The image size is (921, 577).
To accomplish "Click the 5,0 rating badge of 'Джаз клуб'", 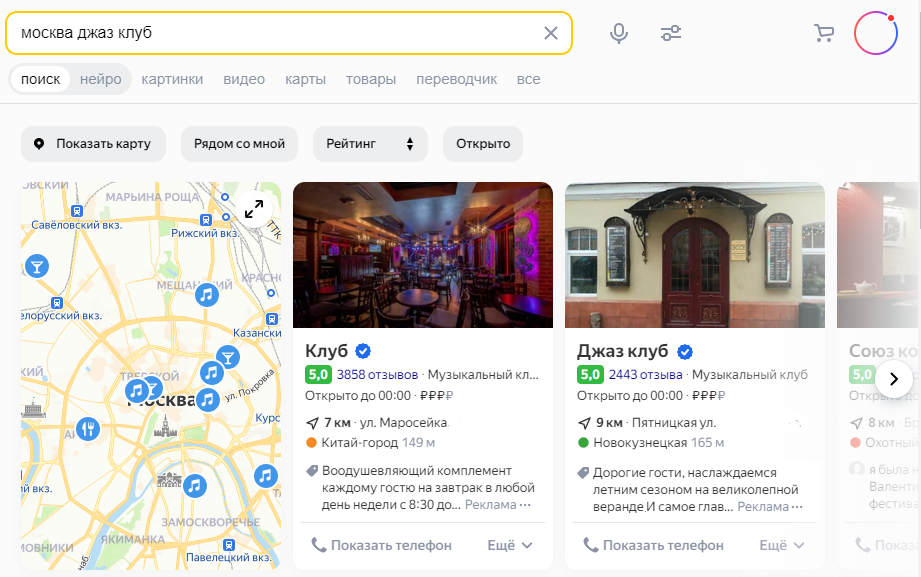I will pos(590,374).
